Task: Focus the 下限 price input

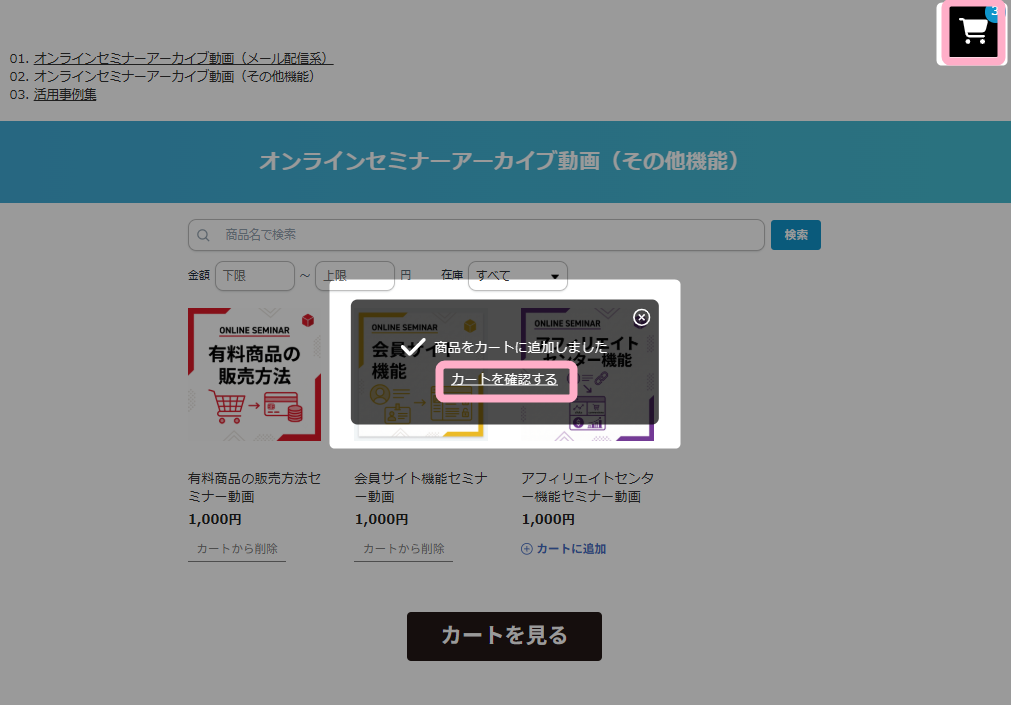Action: pos(255,275)
